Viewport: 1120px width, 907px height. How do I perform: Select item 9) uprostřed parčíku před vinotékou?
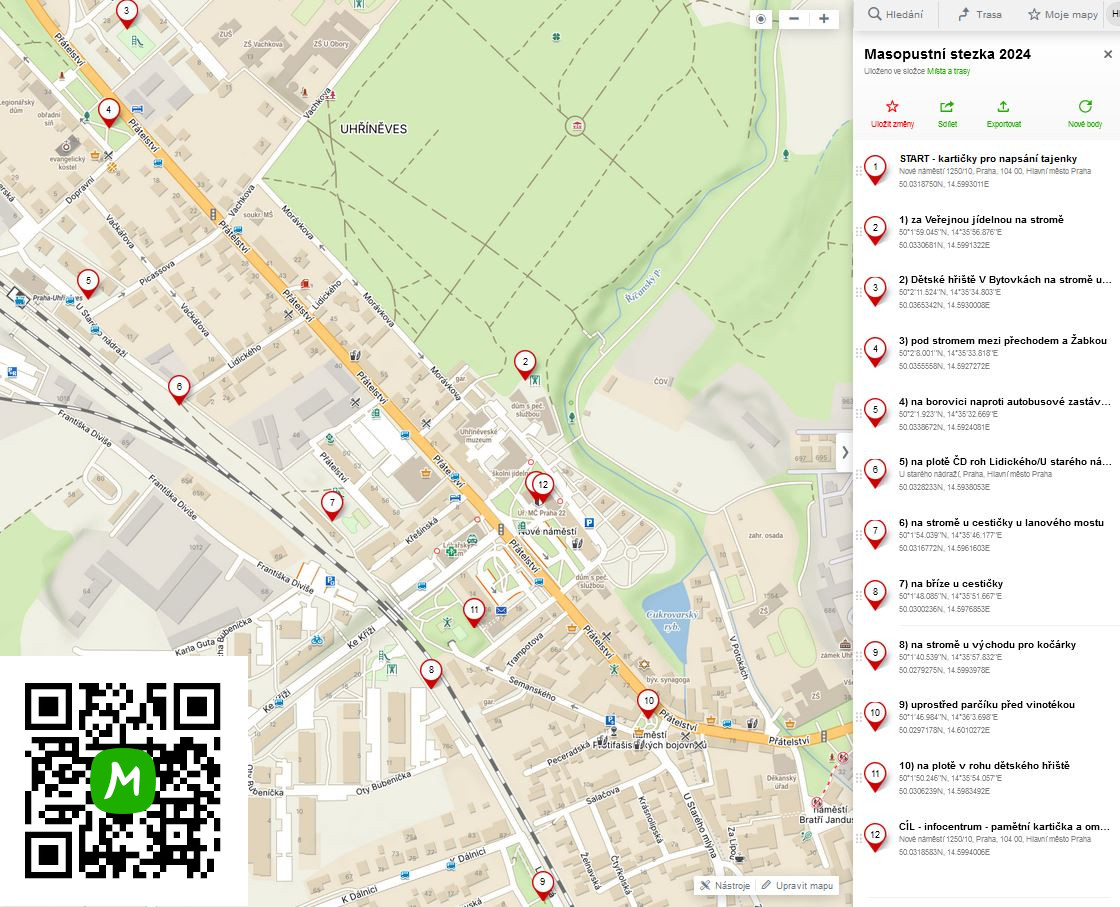pyautogui.click(x=986, y=717)
